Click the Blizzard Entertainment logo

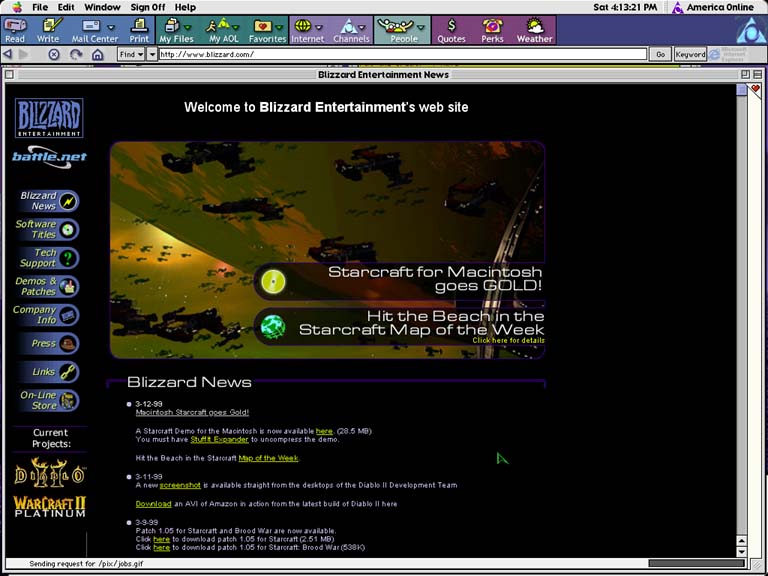coord(49,118)
